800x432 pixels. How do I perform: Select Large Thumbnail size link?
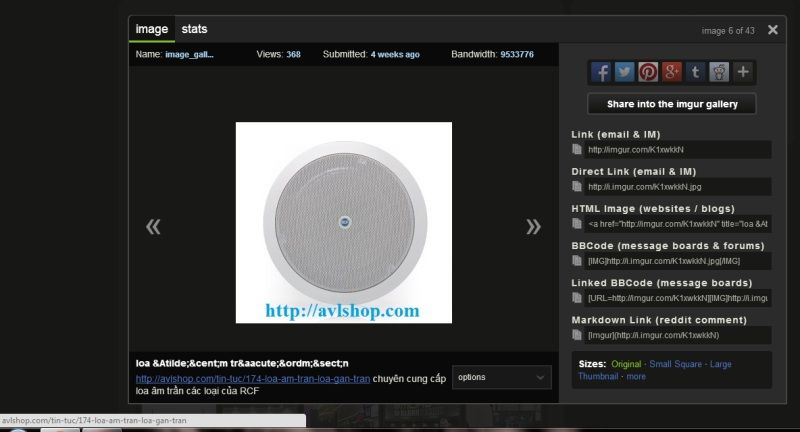click(655, 370)
